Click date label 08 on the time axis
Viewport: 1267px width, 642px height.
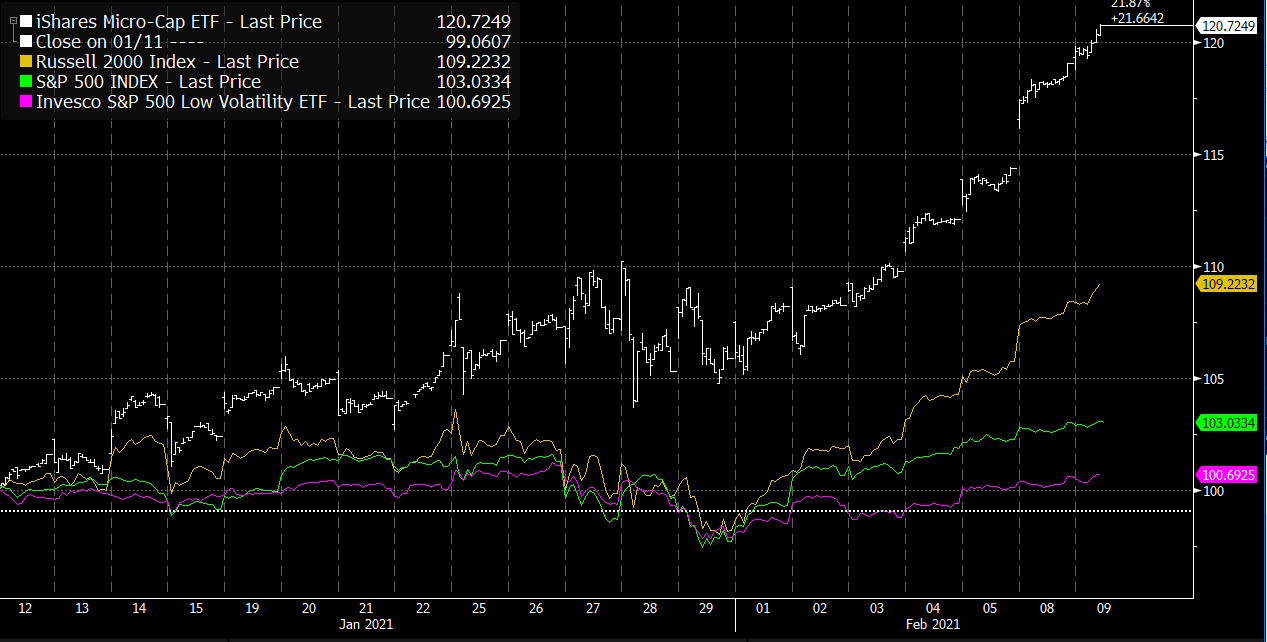1046,607
